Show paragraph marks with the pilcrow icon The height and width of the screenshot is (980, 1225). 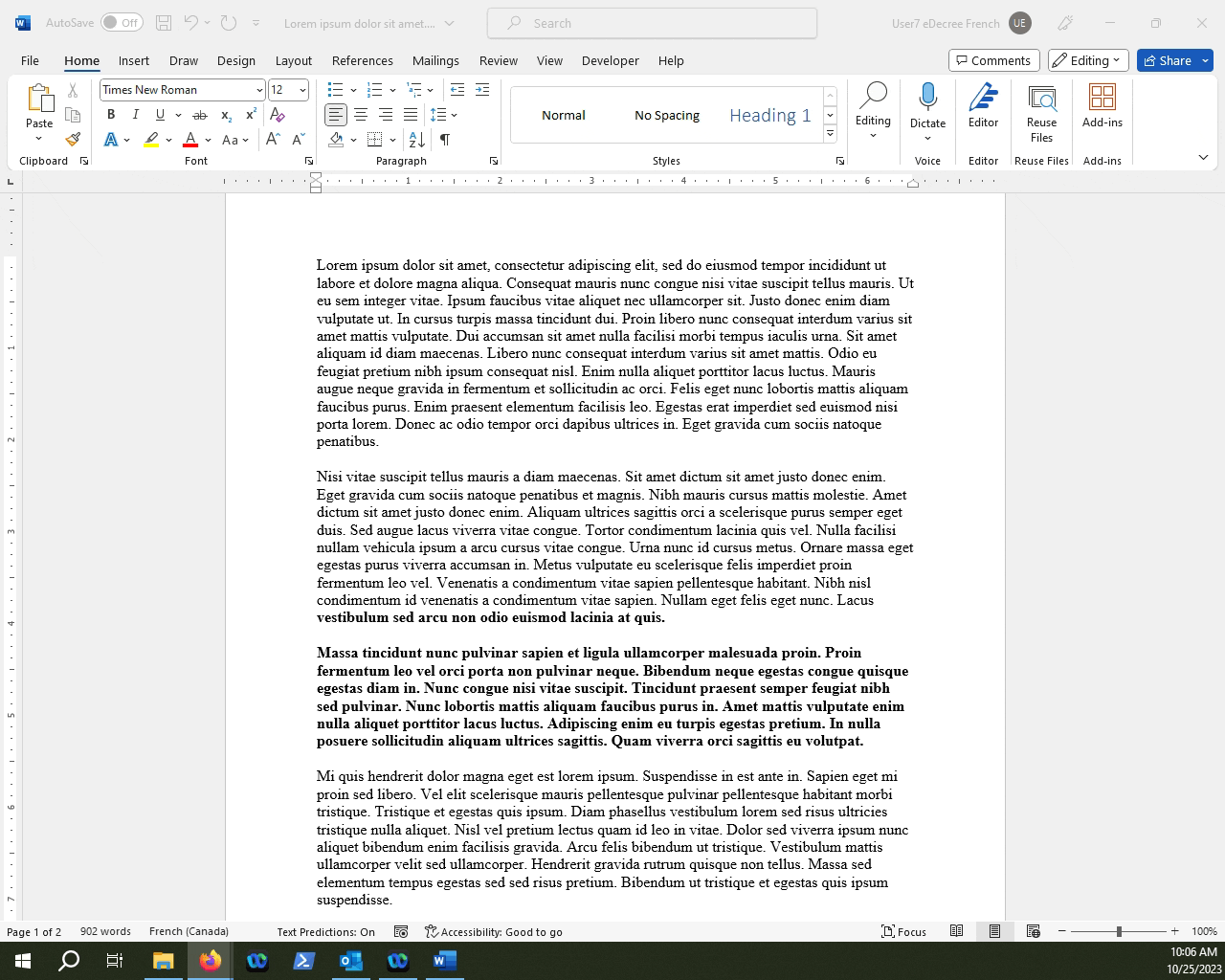(444, 139)
